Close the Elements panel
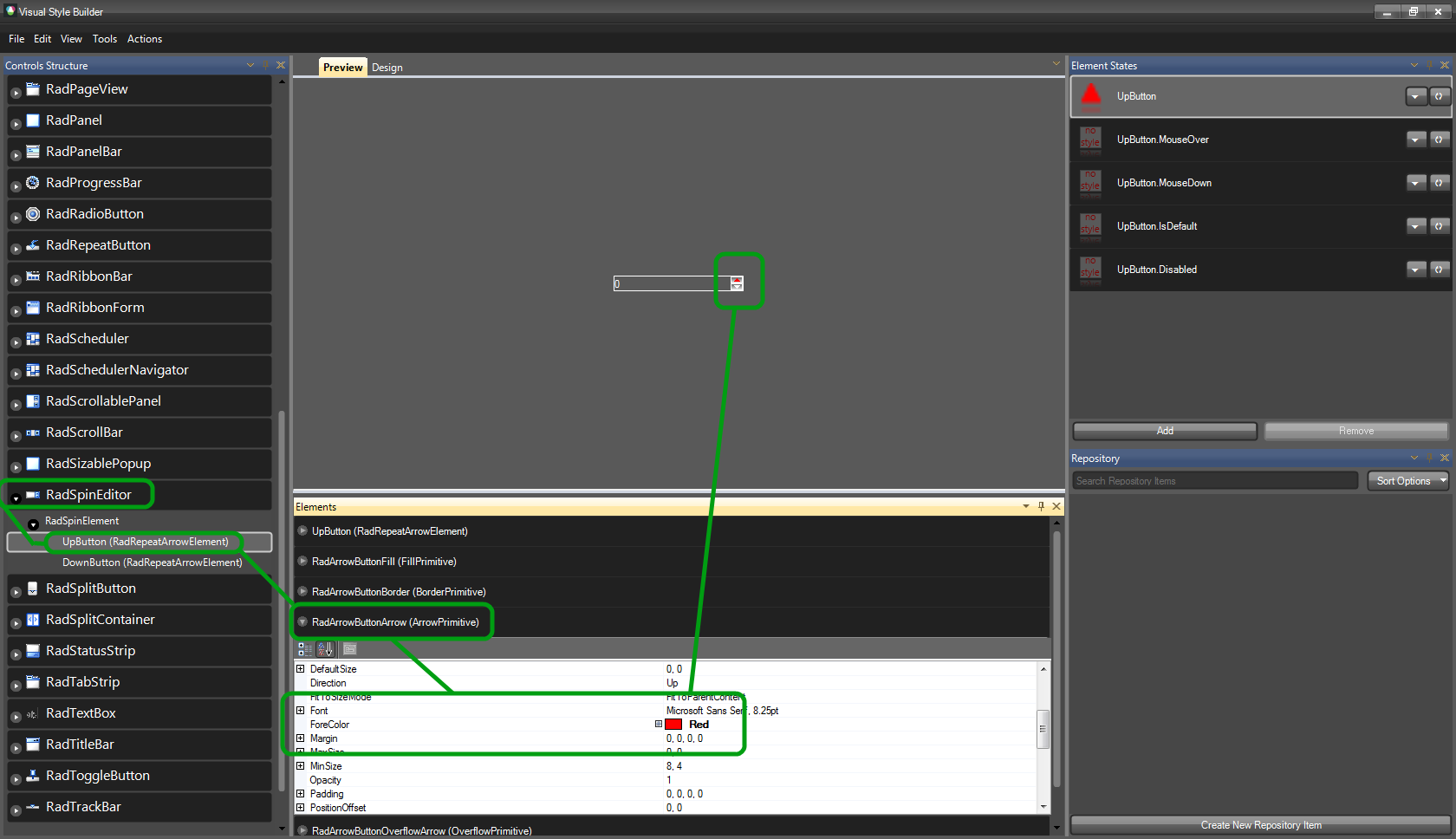Viewport: 1456px width, 839px height. pos(1056,506)
